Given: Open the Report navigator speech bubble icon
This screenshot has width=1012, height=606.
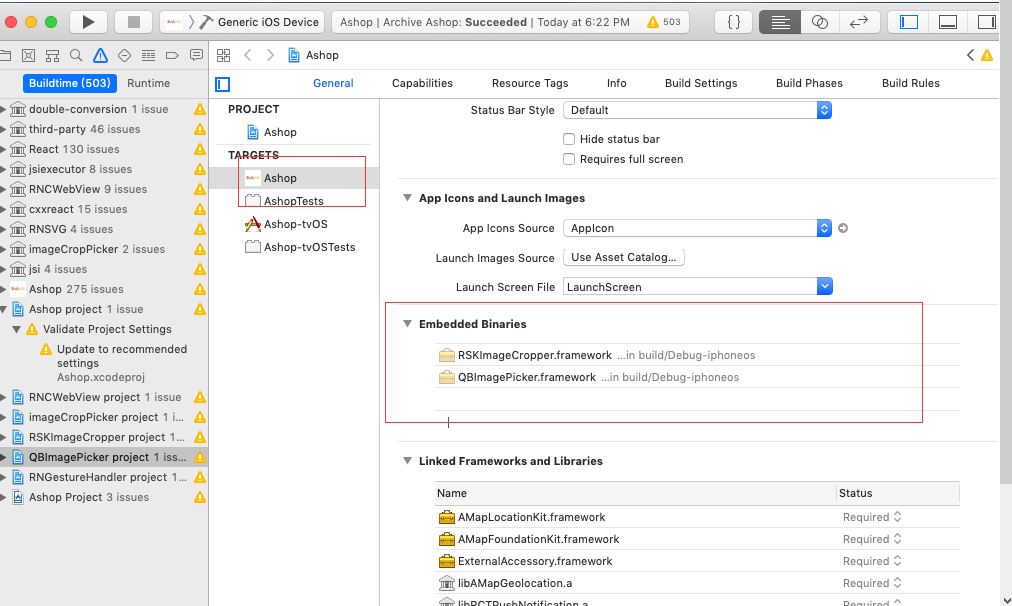Looking at the screenshot, I should [193, 55].
